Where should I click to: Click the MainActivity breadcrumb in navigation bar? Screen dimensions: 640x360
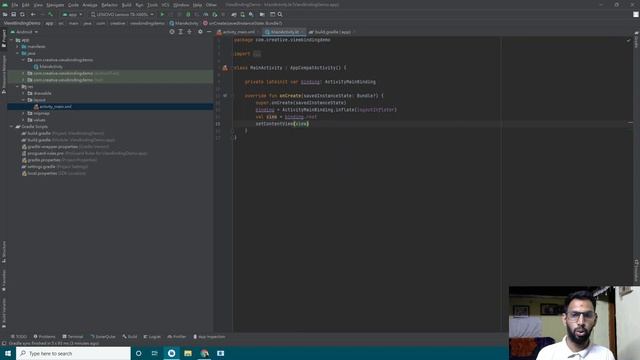[184, 23]
